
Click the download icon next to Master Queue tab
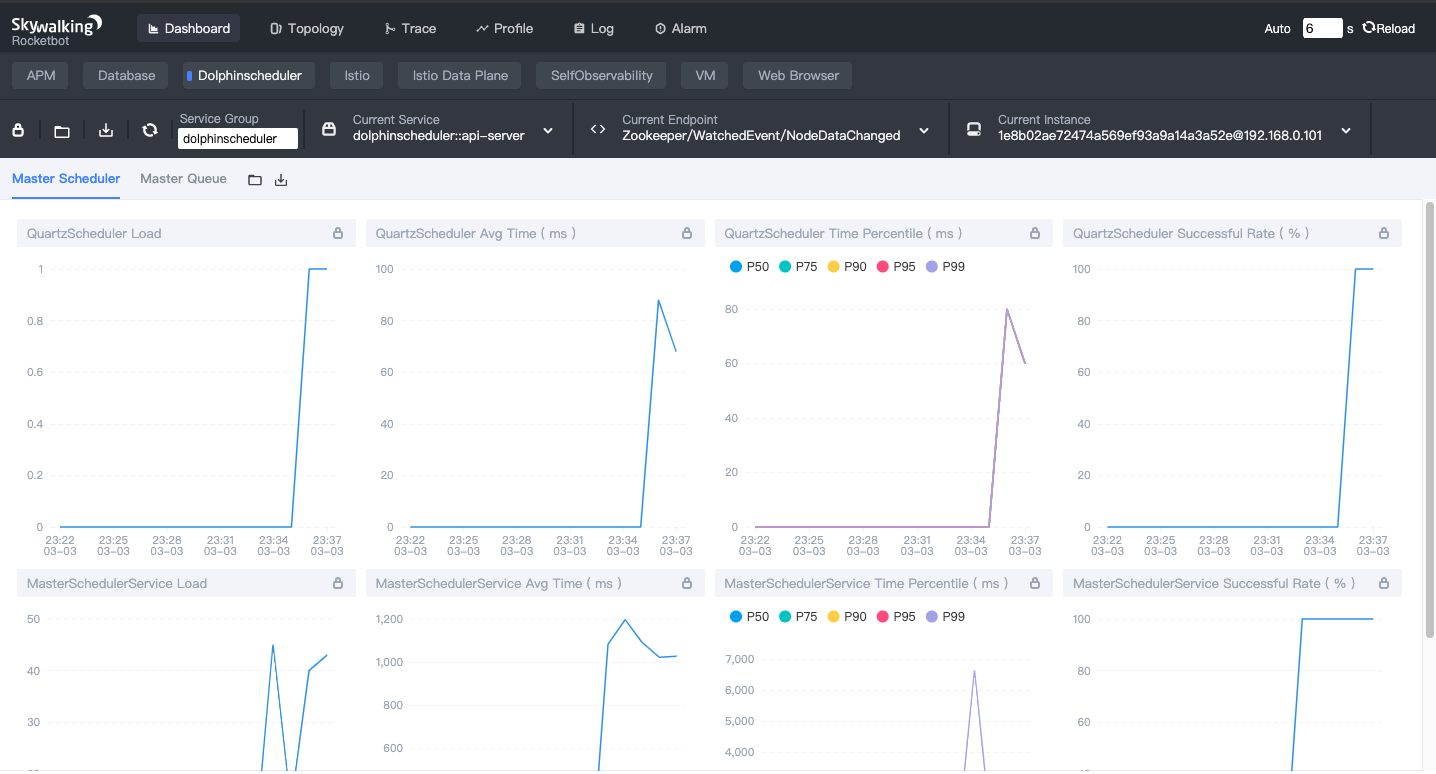(281, 180)
